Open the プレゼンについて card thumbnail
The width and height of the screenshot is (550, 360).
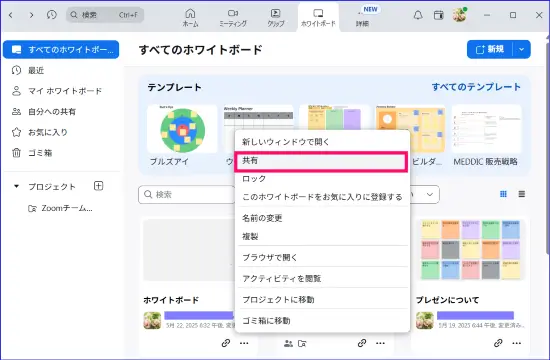pos(471,250)
